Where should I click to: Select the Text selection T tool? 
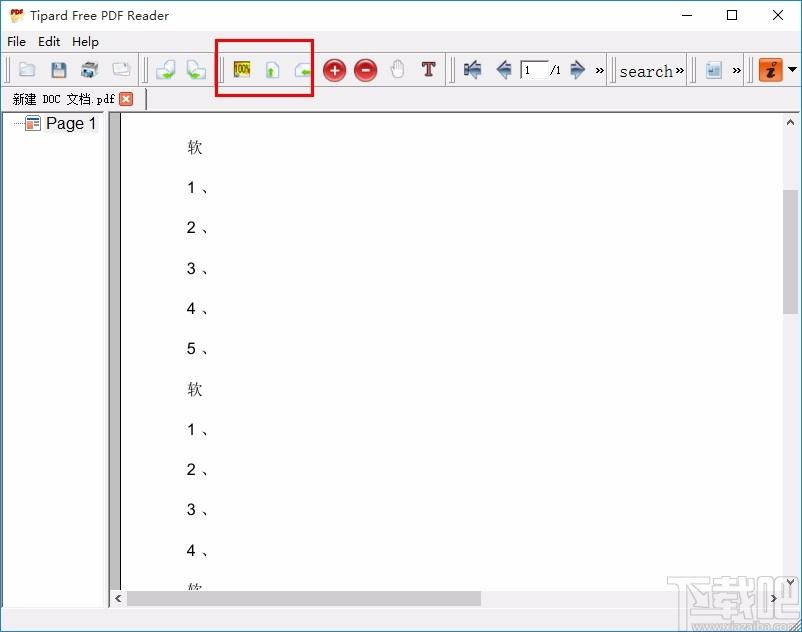tap(429, 69)
